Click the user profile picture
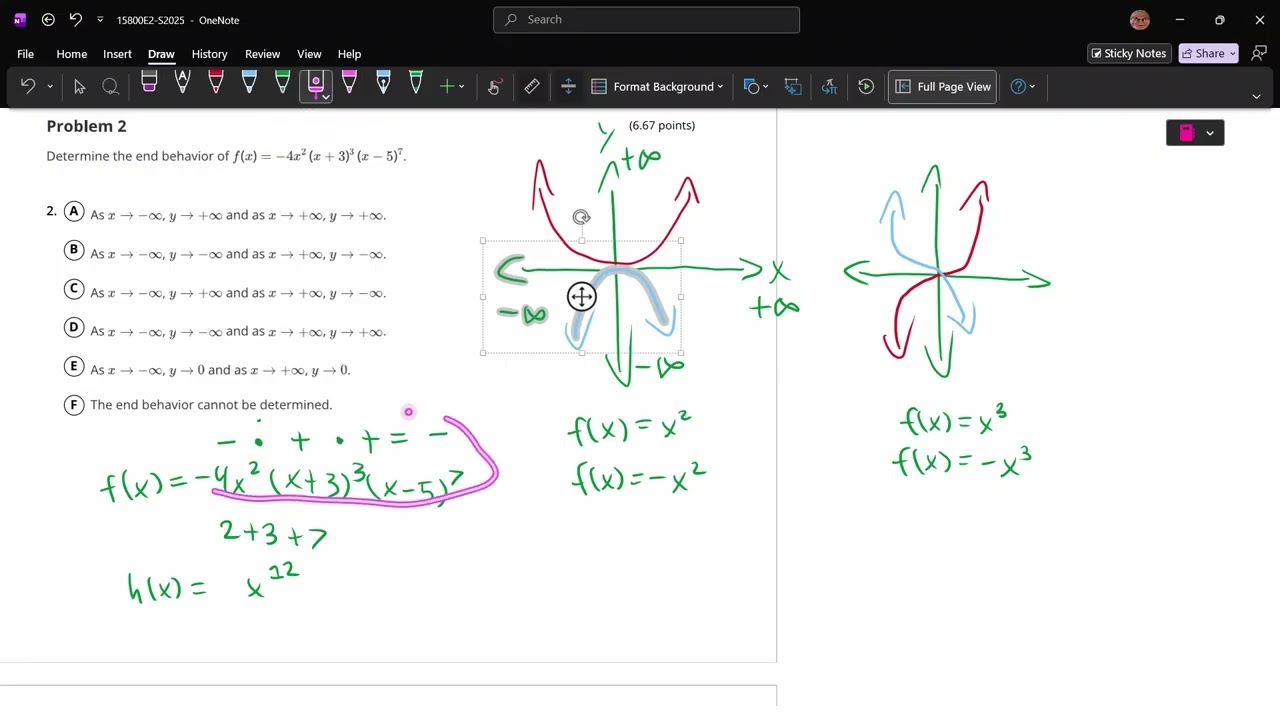The image size is (1280, 720). pos(1140,20)
